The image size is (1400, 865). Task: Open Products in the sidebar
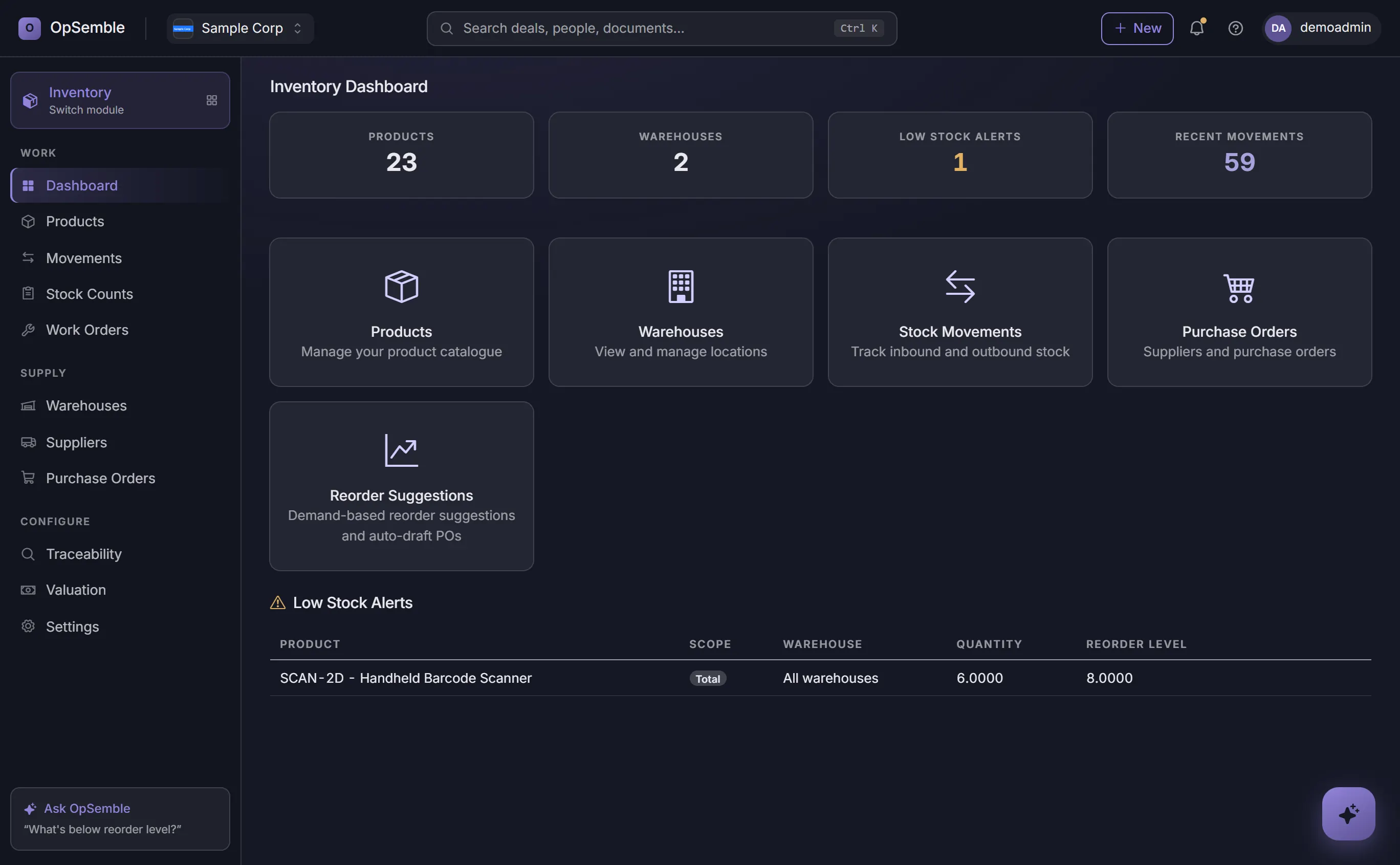120,222
